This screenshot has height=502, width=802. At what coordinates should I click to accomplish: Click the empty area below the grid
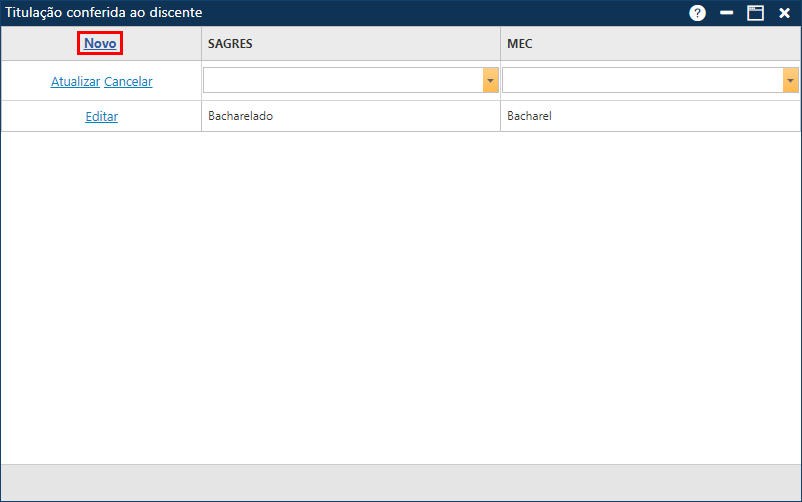(x=400, y=300)
